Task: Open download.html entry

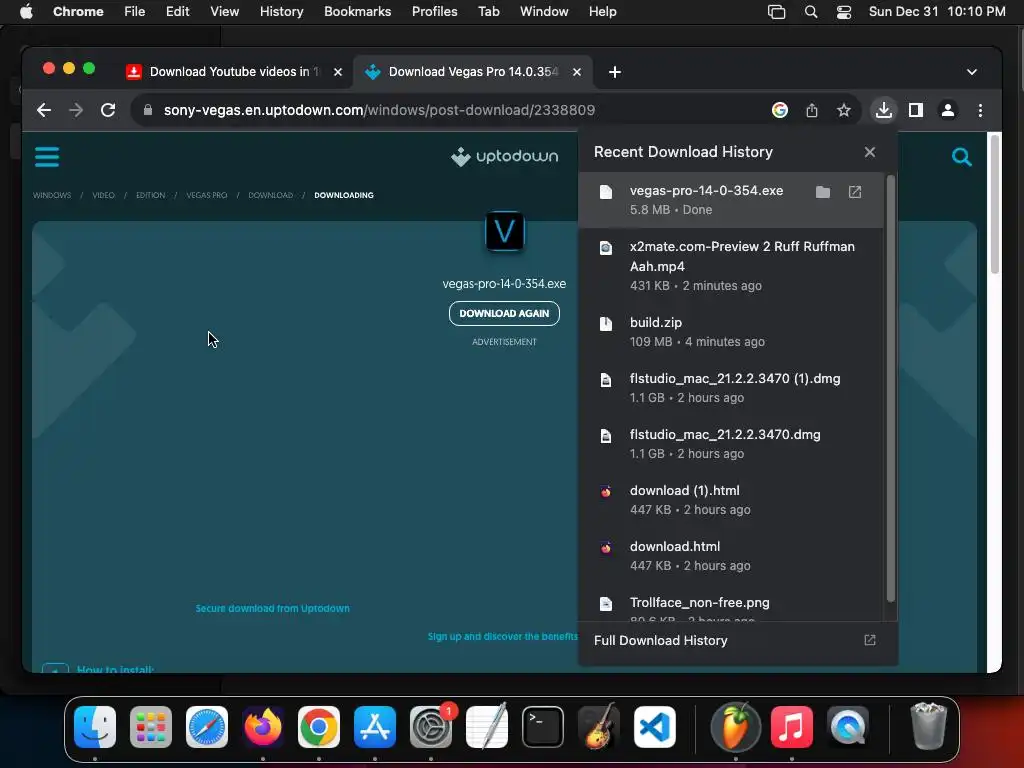Action: (731, 556)
